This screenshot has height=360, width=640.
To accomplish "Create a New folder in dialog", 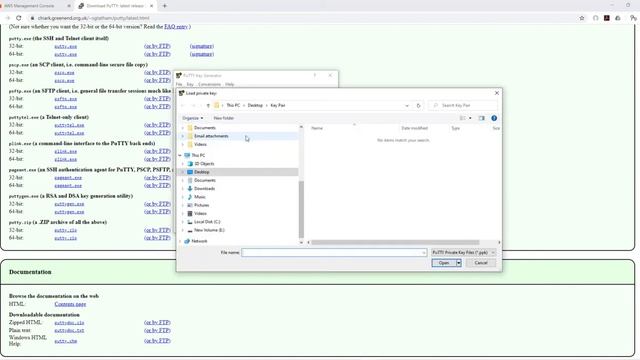I will [x=224, y=118].
